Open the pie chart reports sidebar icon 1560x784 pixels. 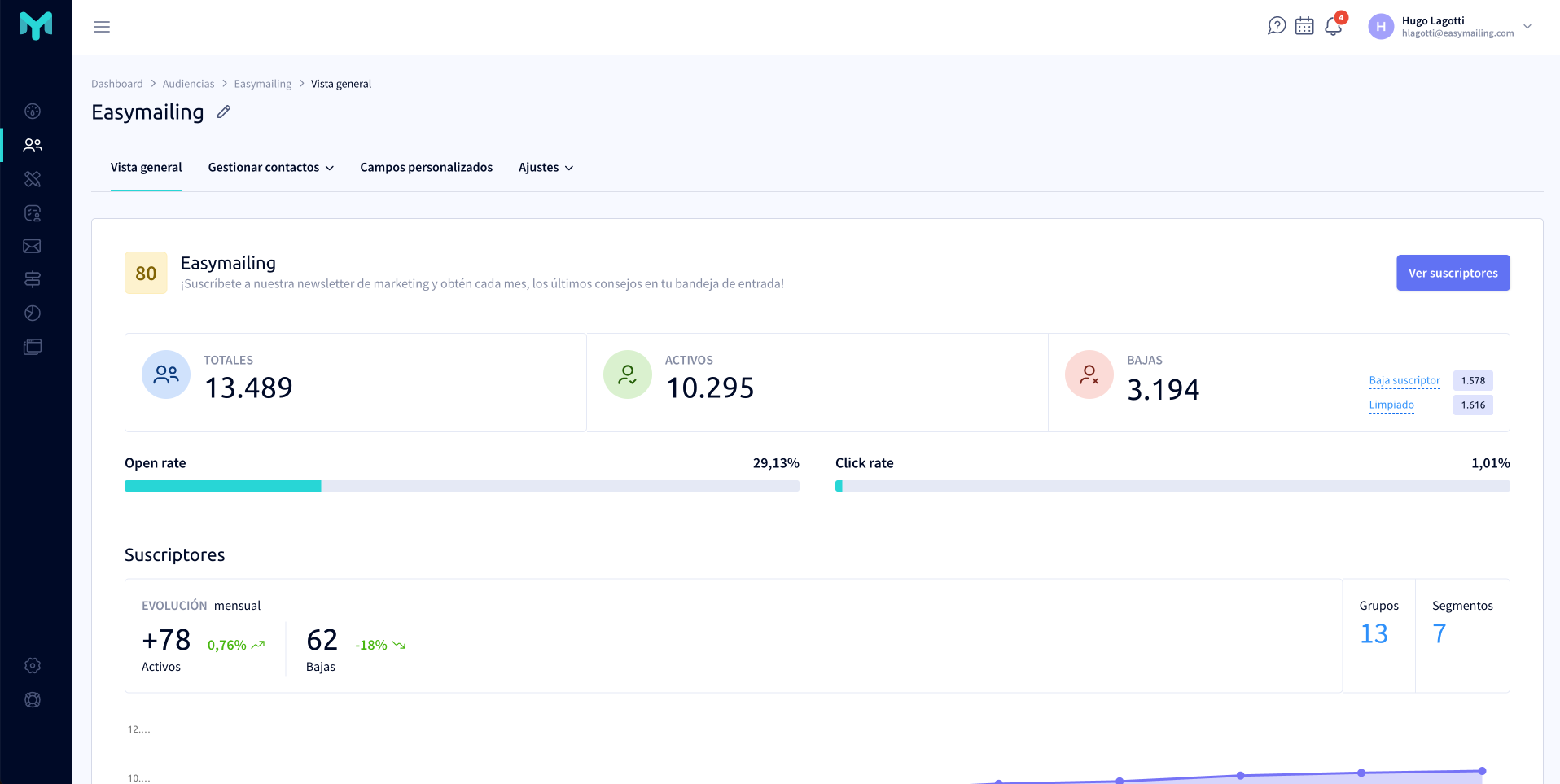(33, 313)
